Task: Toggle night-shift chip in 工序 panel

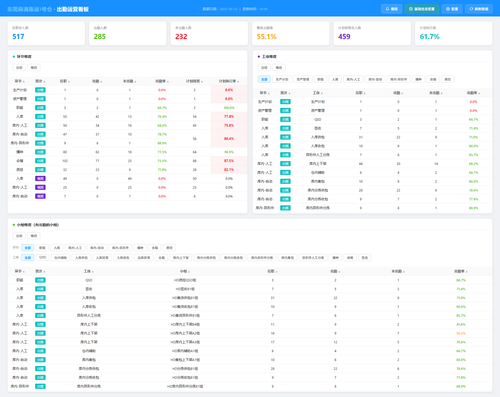Action: [279, 67]
